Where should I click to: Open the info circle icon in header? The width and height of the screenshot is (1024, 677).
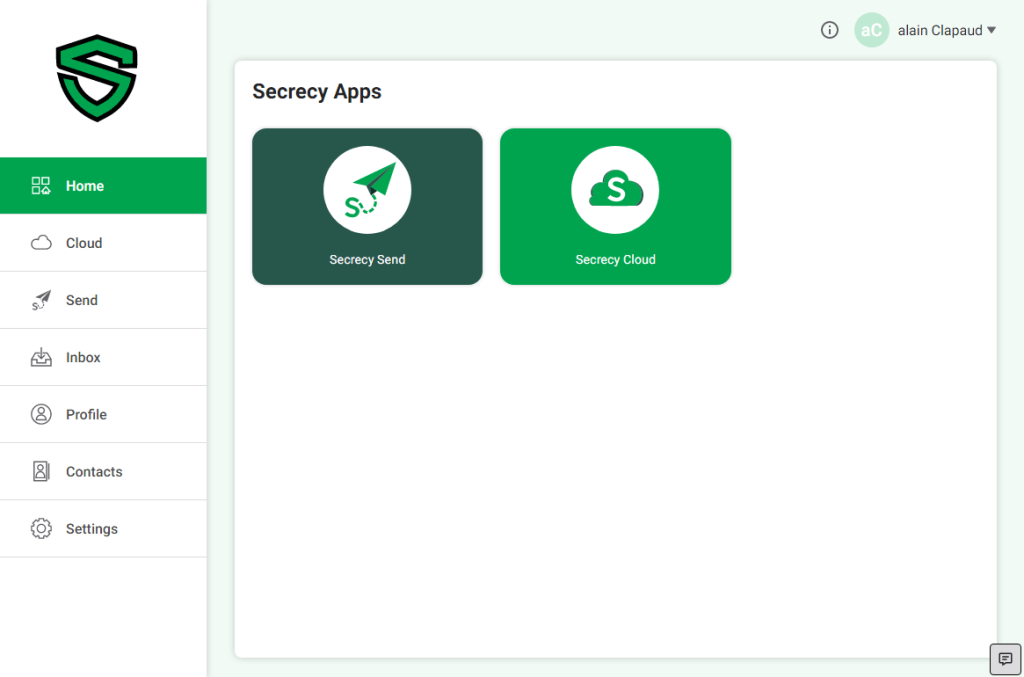829,30
